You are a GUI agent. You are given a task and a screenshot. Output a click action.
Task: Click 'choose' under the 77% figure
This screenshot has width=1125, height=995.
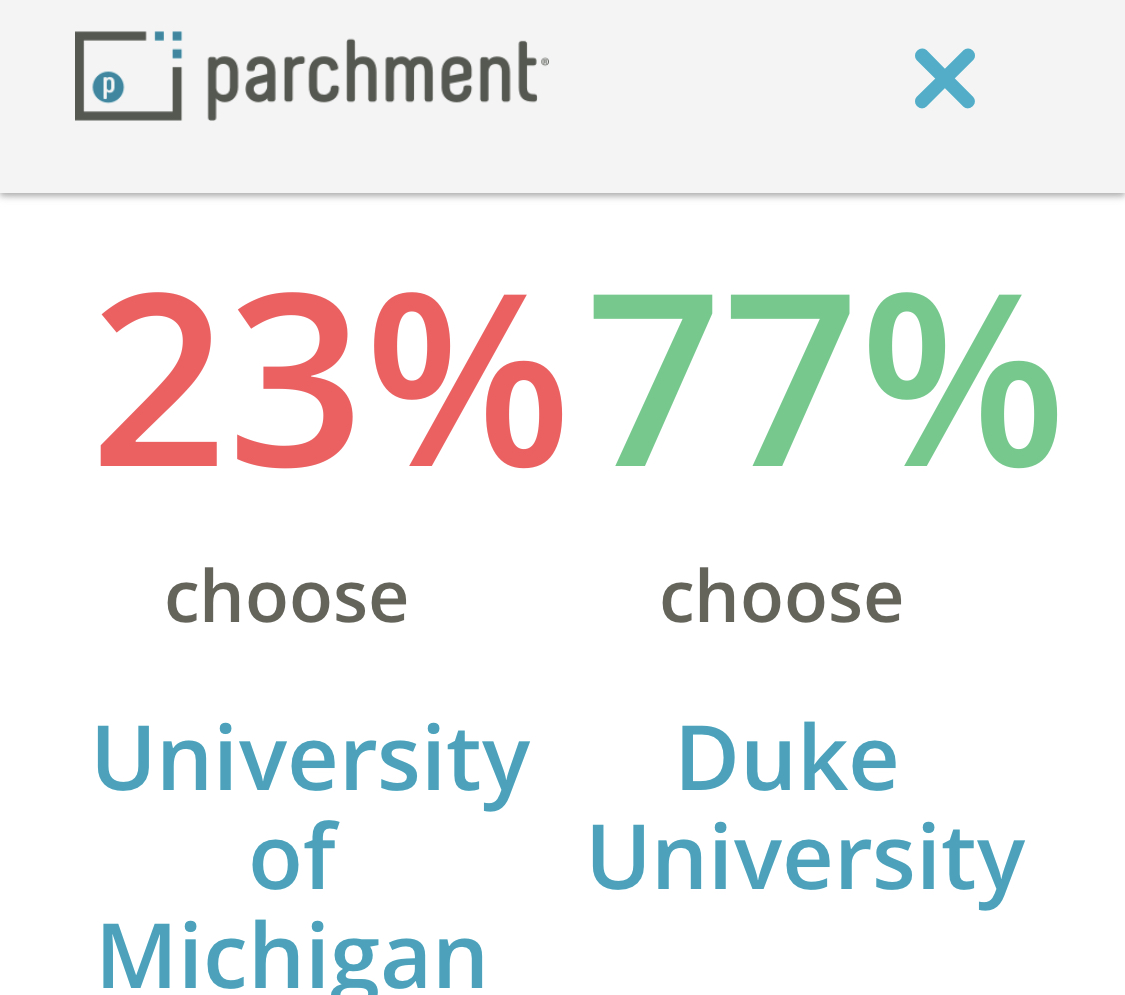[781, 597]
